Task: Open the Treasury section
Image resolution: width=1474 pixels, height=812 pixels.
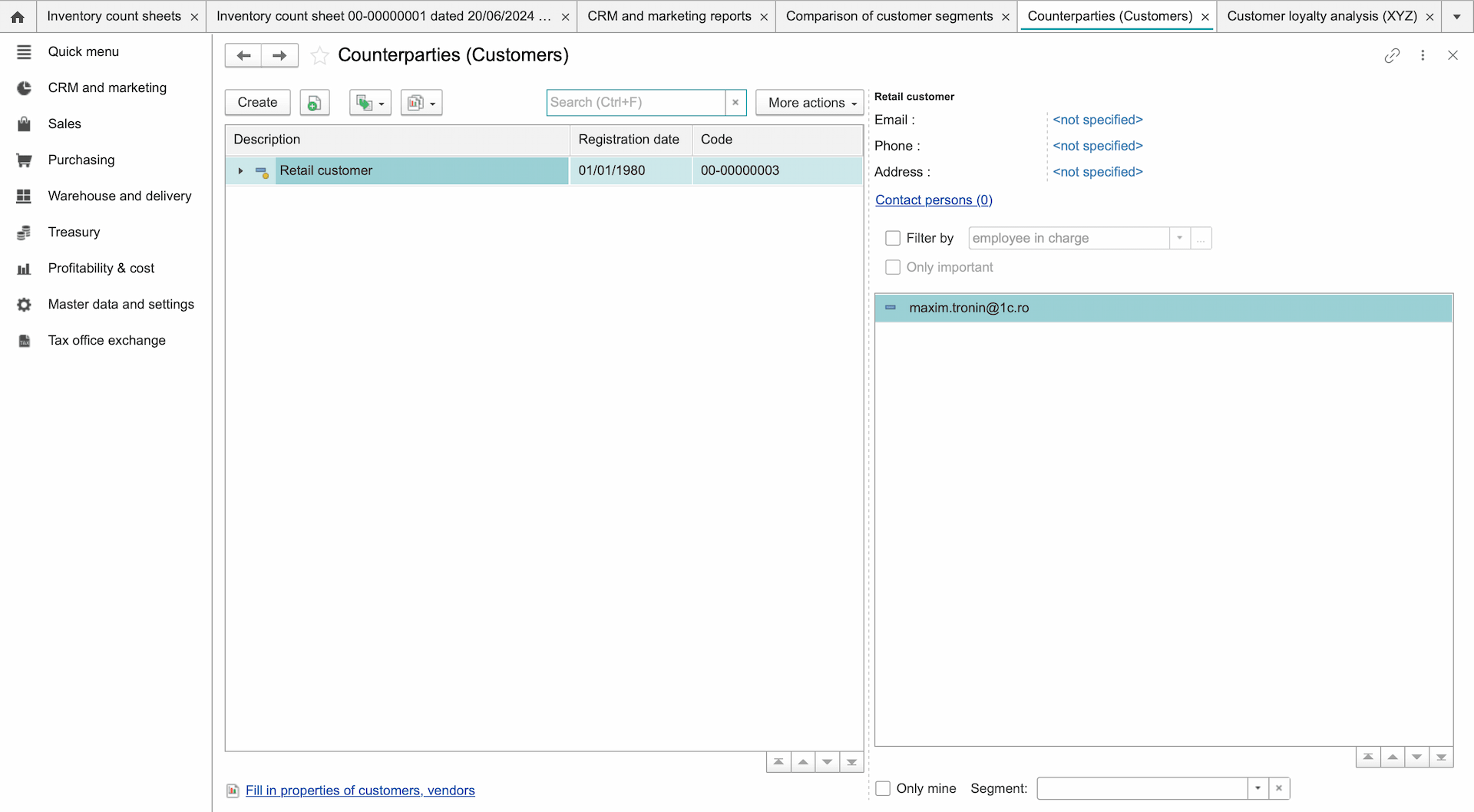Action: (74, 232)
